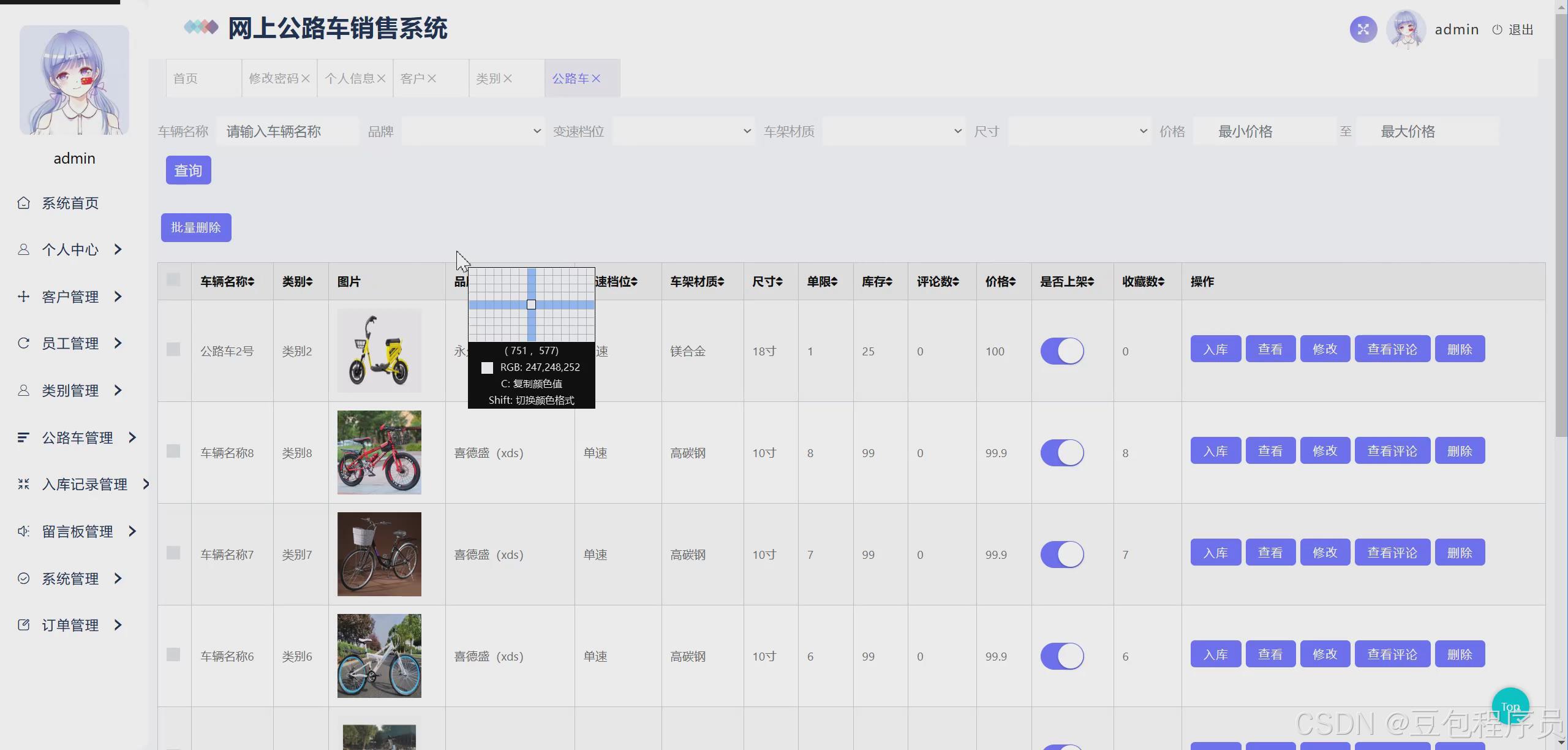Click the 入库记录管理 sidebar icon
Screen dimensions: 1568x750
pos(23,484)
